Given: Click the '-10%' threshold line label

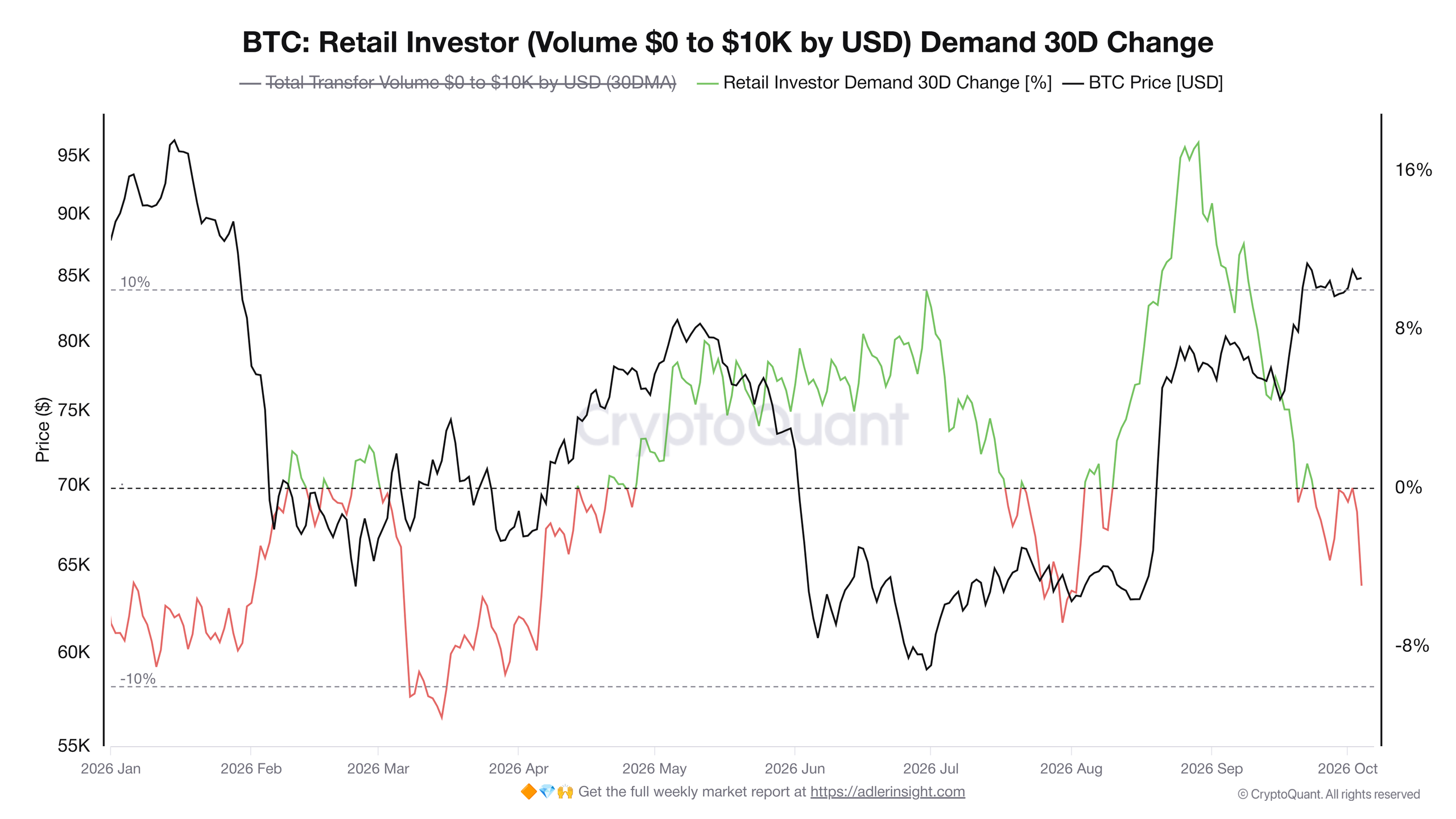Looking at the screenshot, I should point(138,679).
